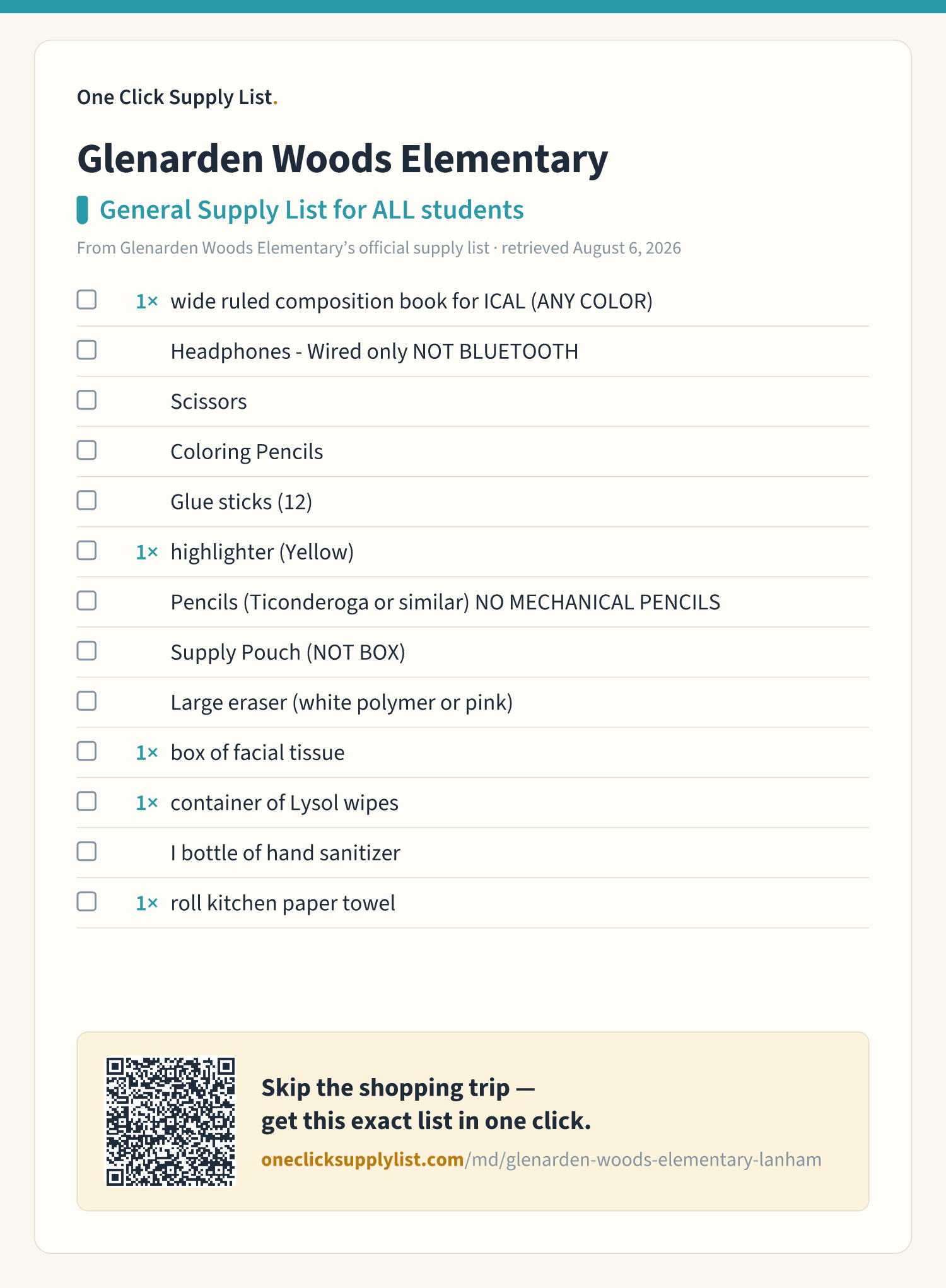Click the One Click Supply List logo
This screenshot has width=946, height=1288.
point(177,97)
